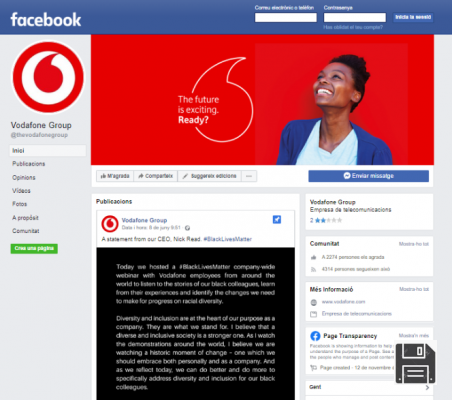Click the post's Vodafone avatar icon
Viewport: 452px width, 400px height.
[110, 224]
